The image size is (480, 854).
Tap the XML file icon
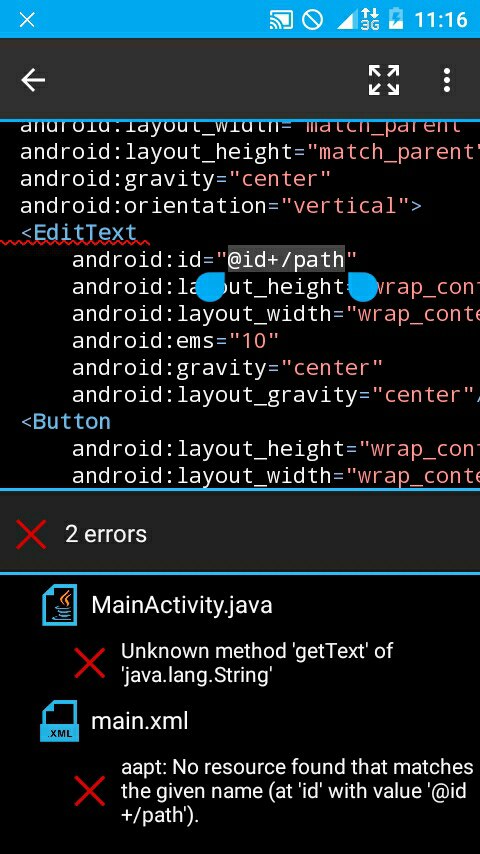click(59, 721)
